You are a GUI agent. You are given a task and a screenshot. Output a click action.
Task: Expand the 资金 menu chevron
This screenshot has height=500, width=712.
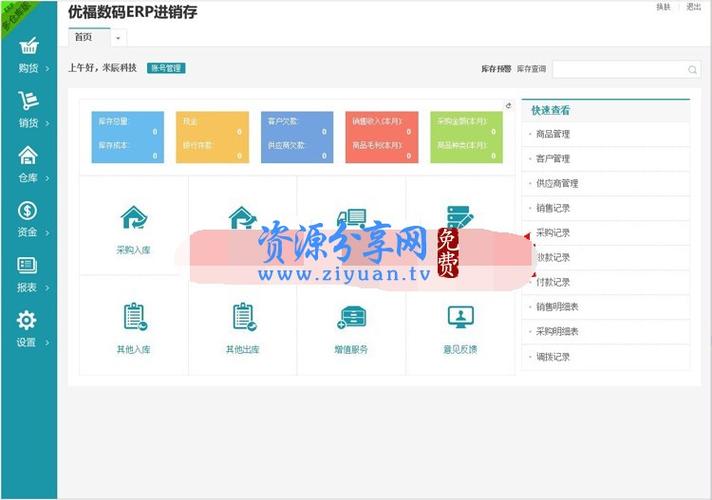pos(47,233)
